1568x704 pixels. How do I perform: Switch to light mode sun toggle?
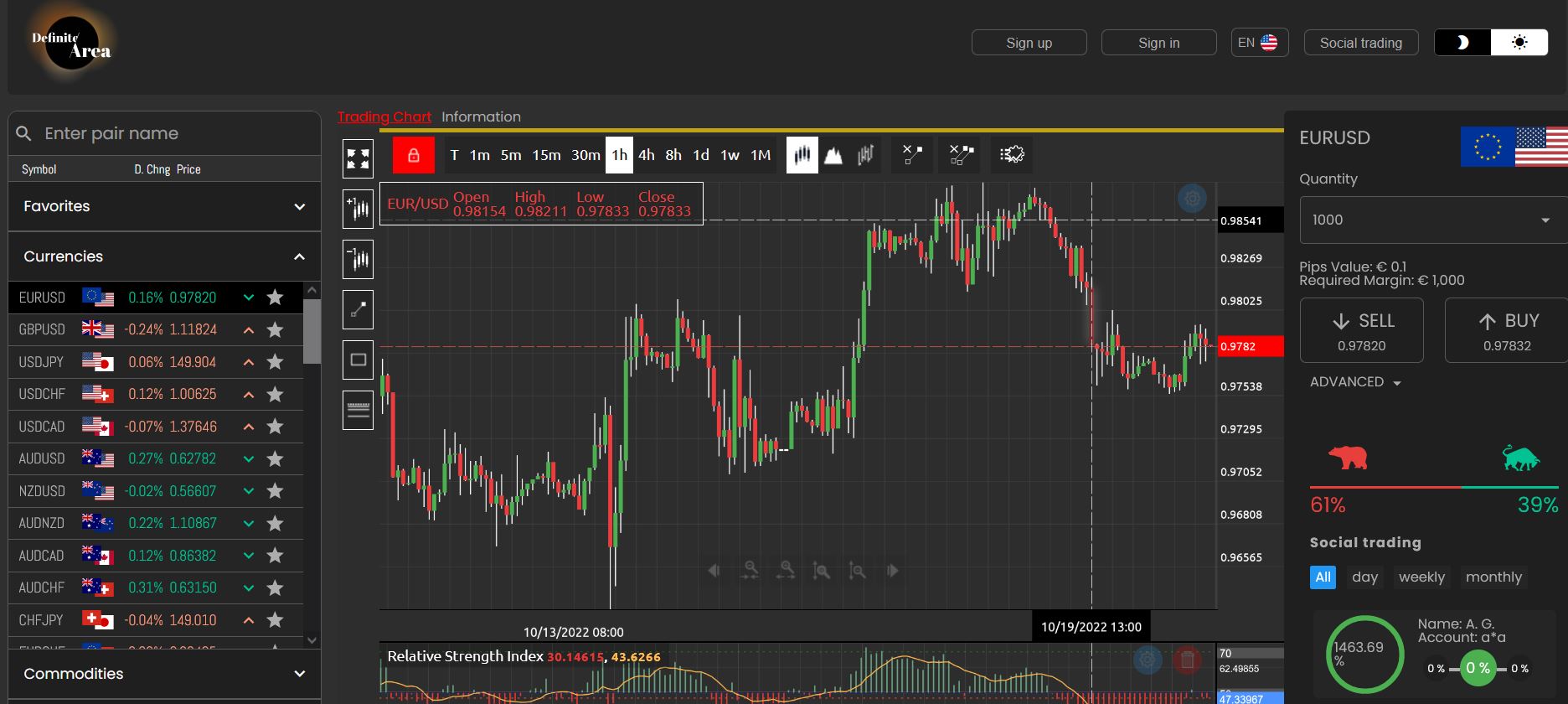(x=1519, y=43)
